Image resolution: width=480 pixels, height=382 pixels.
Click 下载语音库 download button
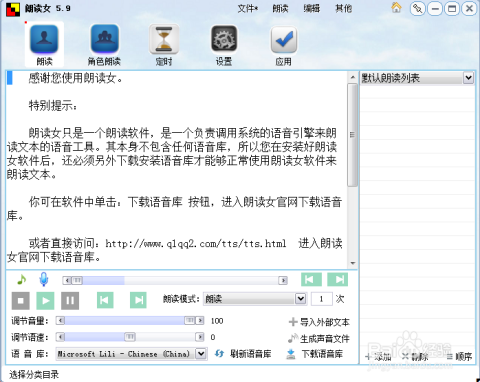[315, 354]
